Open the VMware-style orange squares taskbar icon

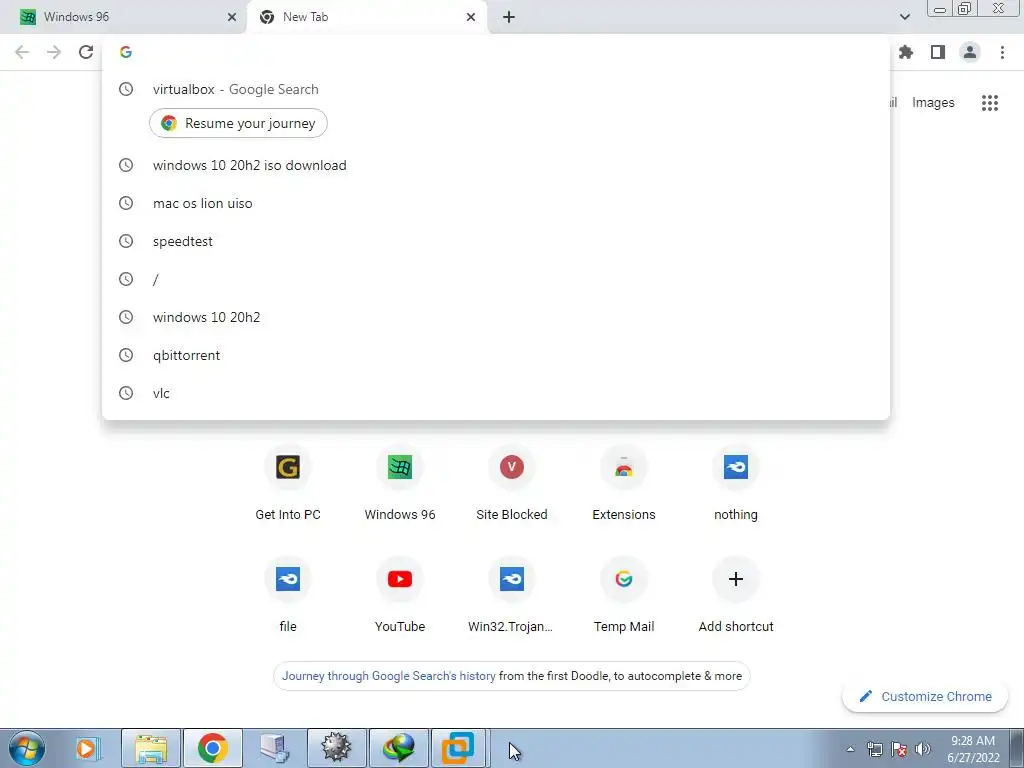[458, 748]
